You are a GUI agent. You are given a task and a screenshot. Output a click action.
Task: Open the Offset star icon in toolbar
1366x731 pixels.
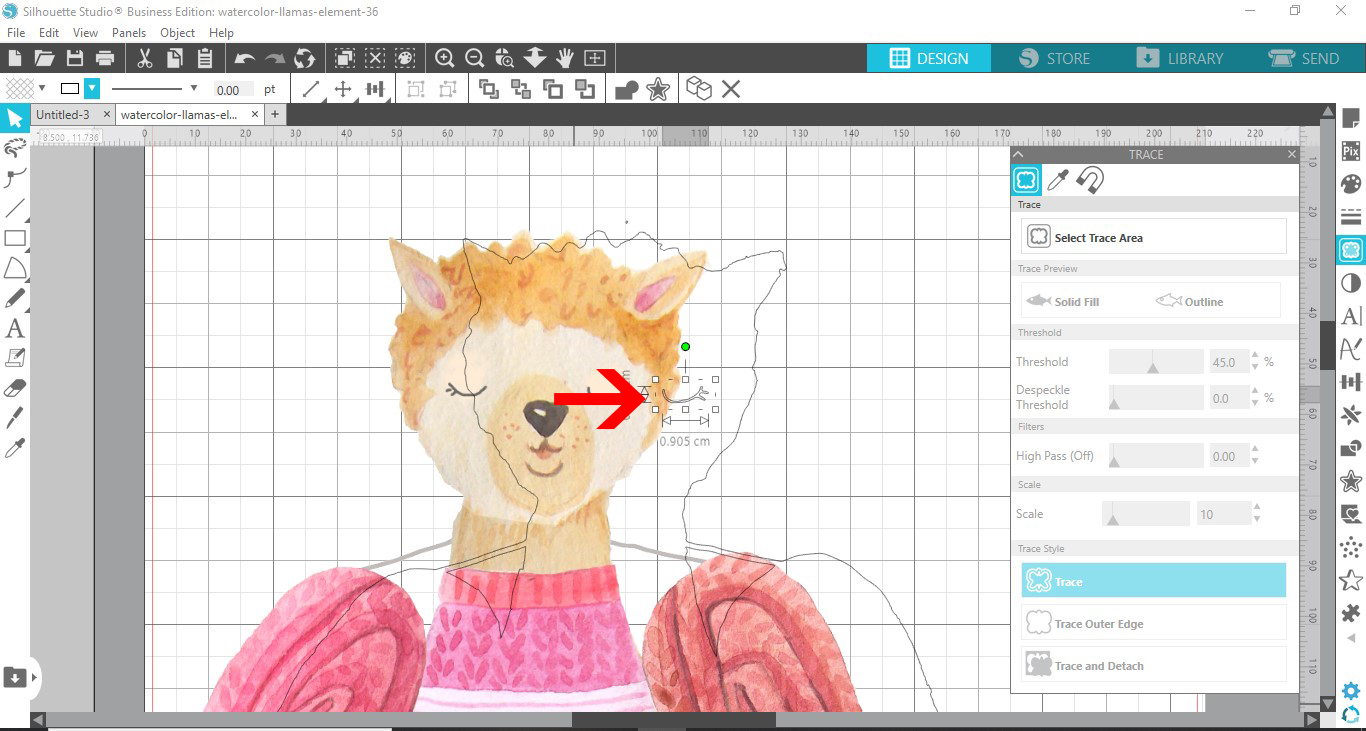(658, 90)
